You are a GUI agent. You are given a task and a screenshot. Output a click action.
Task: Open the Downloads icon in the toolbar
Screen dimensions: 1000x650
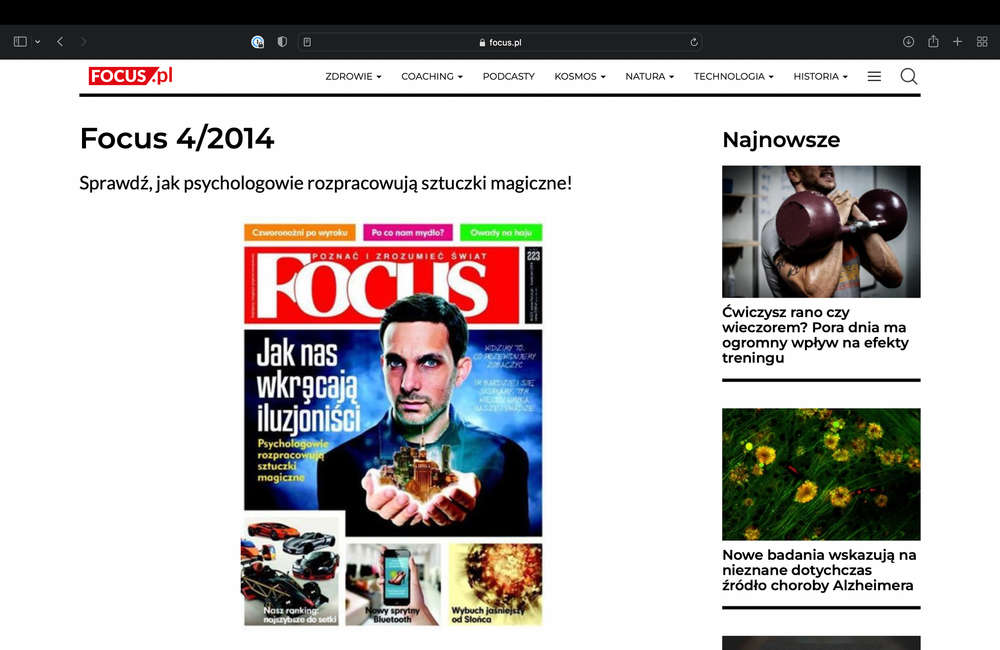click(x=908, y=41)
